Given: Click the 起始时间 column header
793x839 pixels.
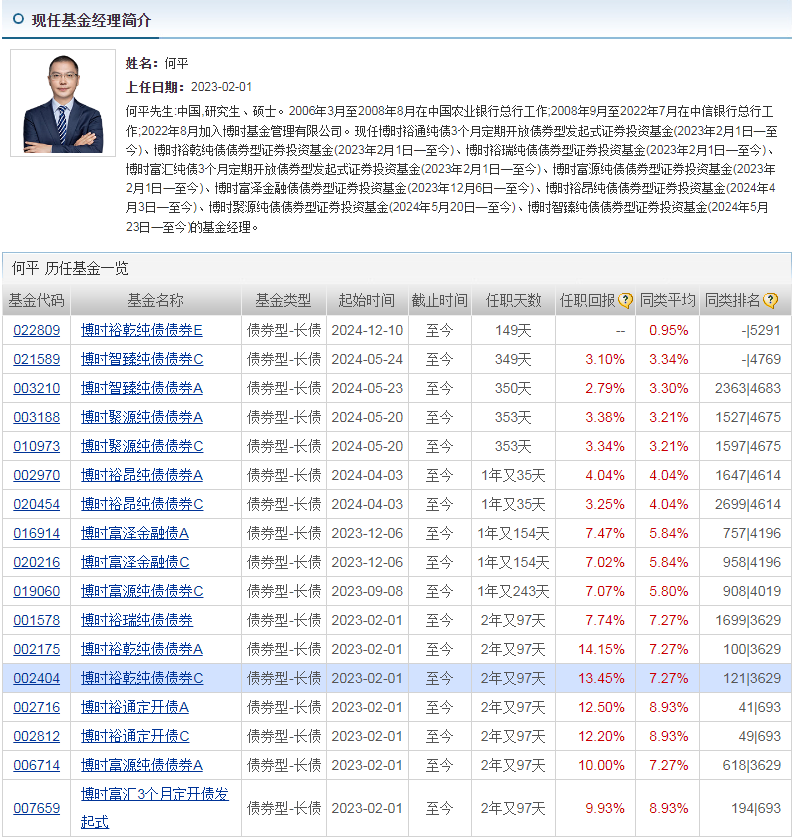Looking at the screenshot, I should click(367, 301).
